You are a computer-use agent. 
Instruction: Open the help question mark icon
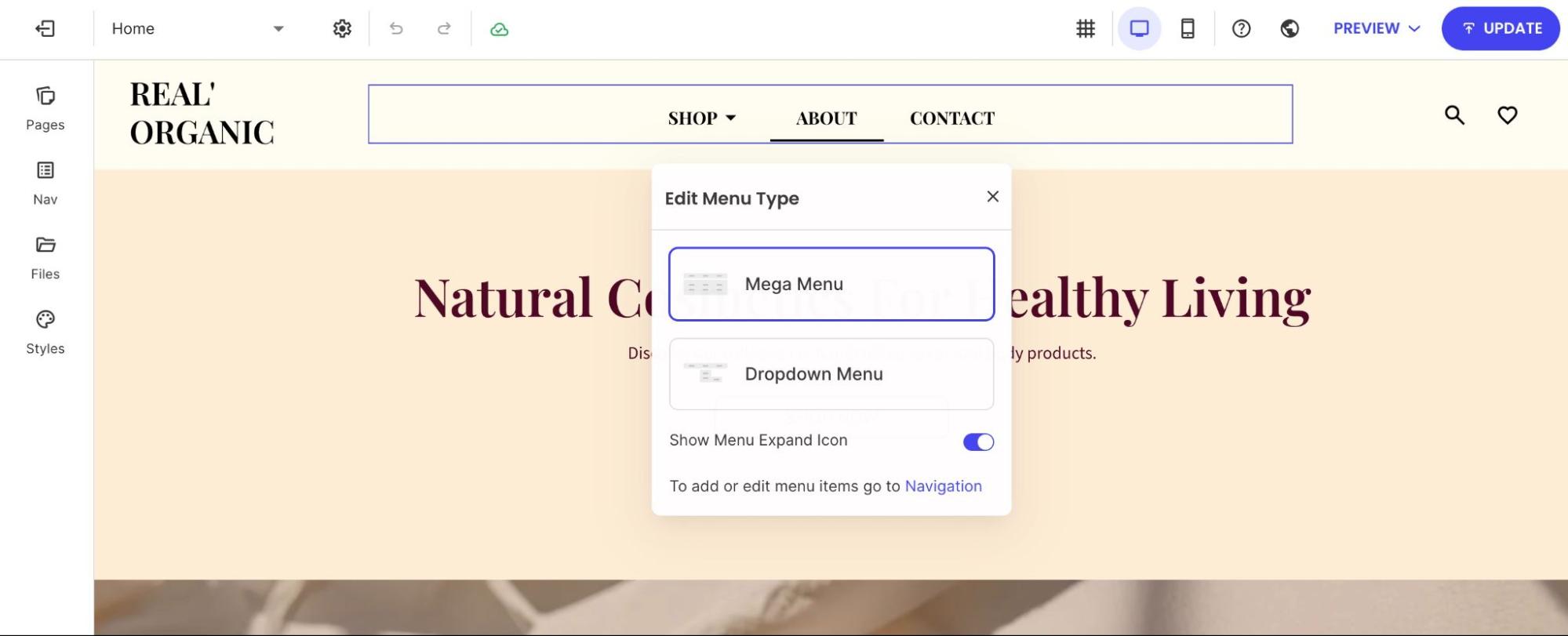point(1241,29)
